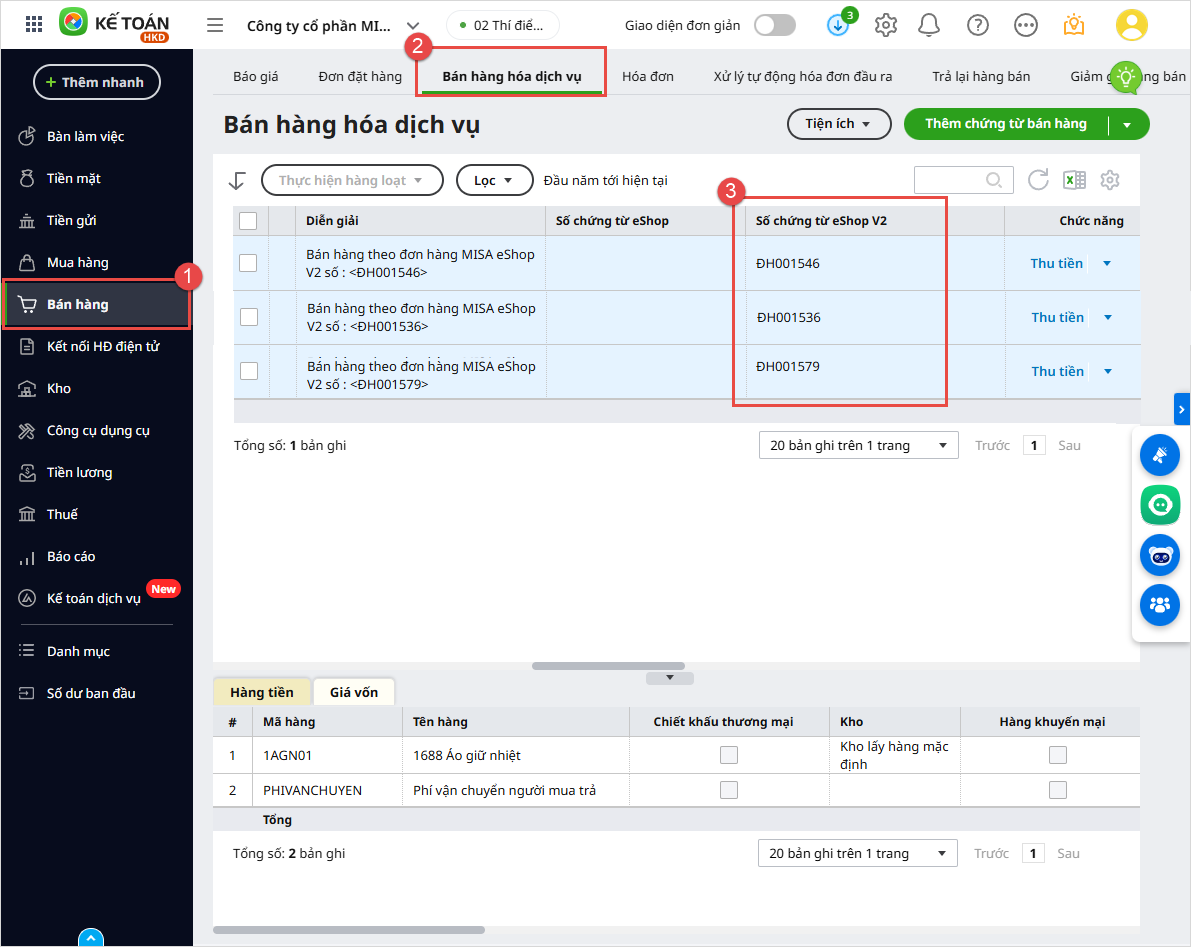Tick the select-all header checkbox
The width and height of the screenshot is (1191, 947).
pyautogui.click(x=248, y=221)
